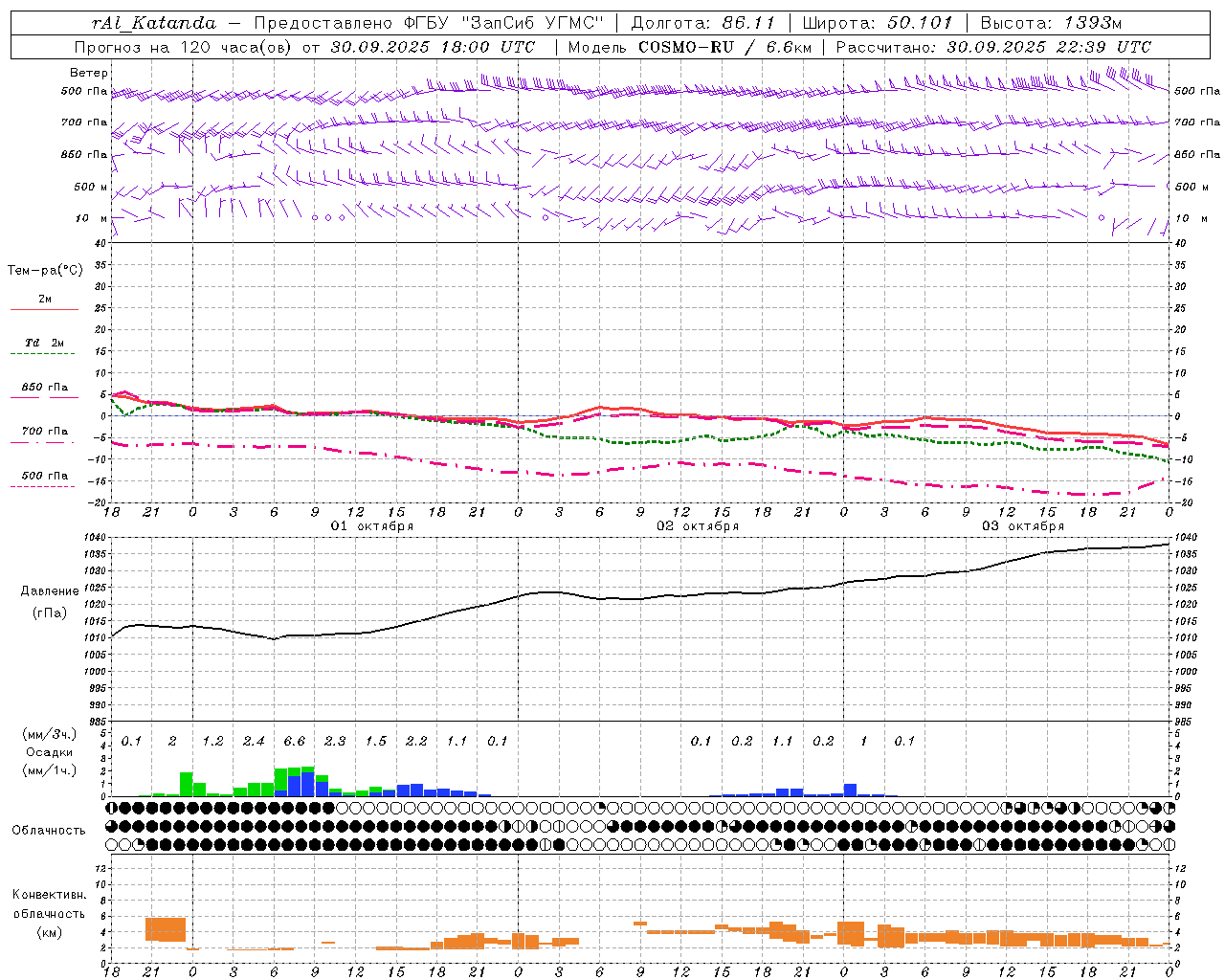Image resolution: width=1225 pixels, height=980 pixels.
Task: Click the (км) unit under convective cloudiness
Action: (x=49, y=932)
